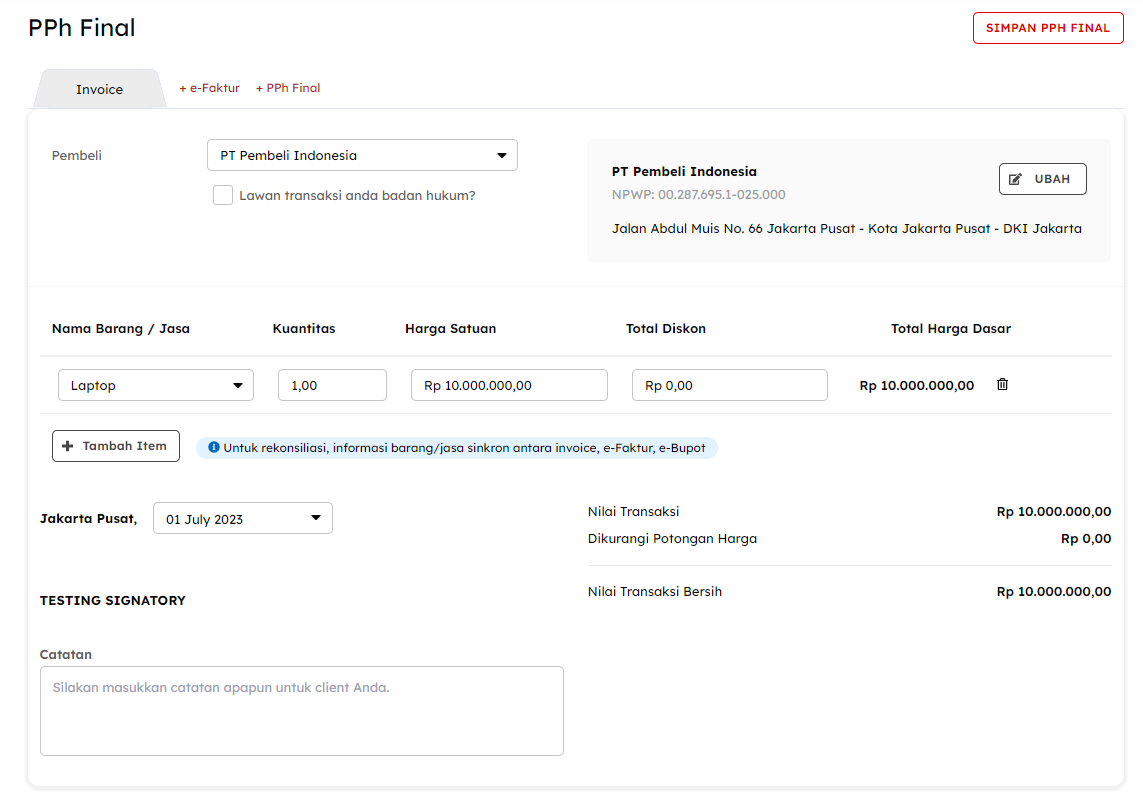Click the NPWP number in the buyer card

click(x=698, y=194)
